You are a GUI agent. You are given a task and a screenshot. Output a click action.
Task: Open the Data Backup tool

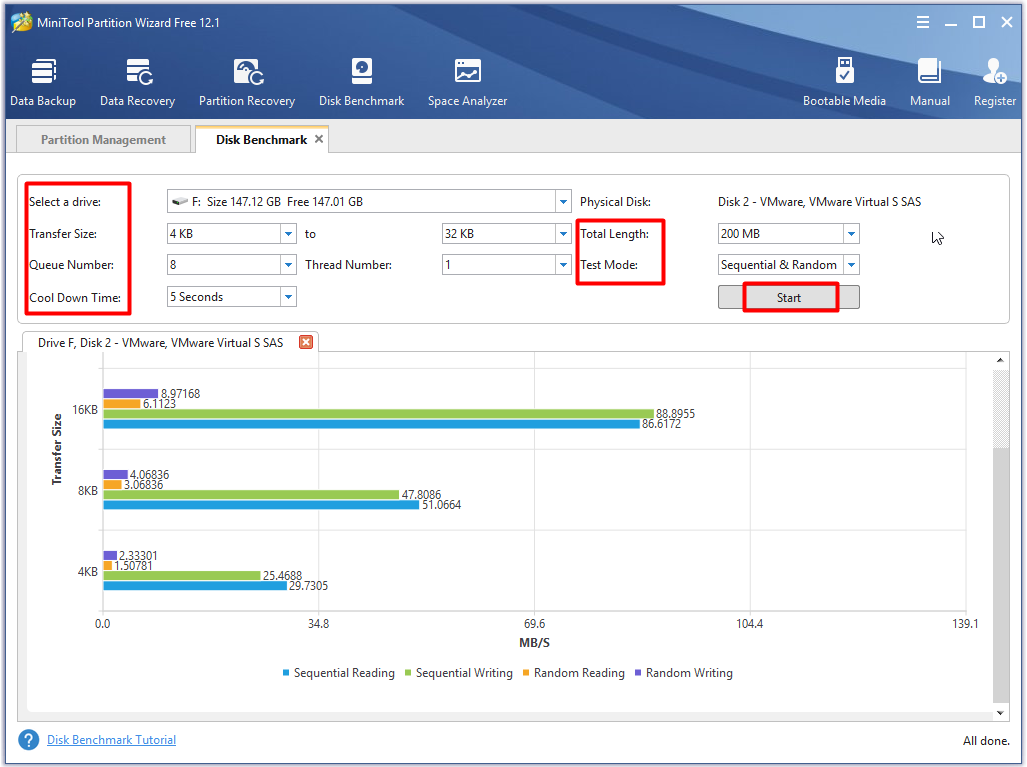[x=43, y=82]
